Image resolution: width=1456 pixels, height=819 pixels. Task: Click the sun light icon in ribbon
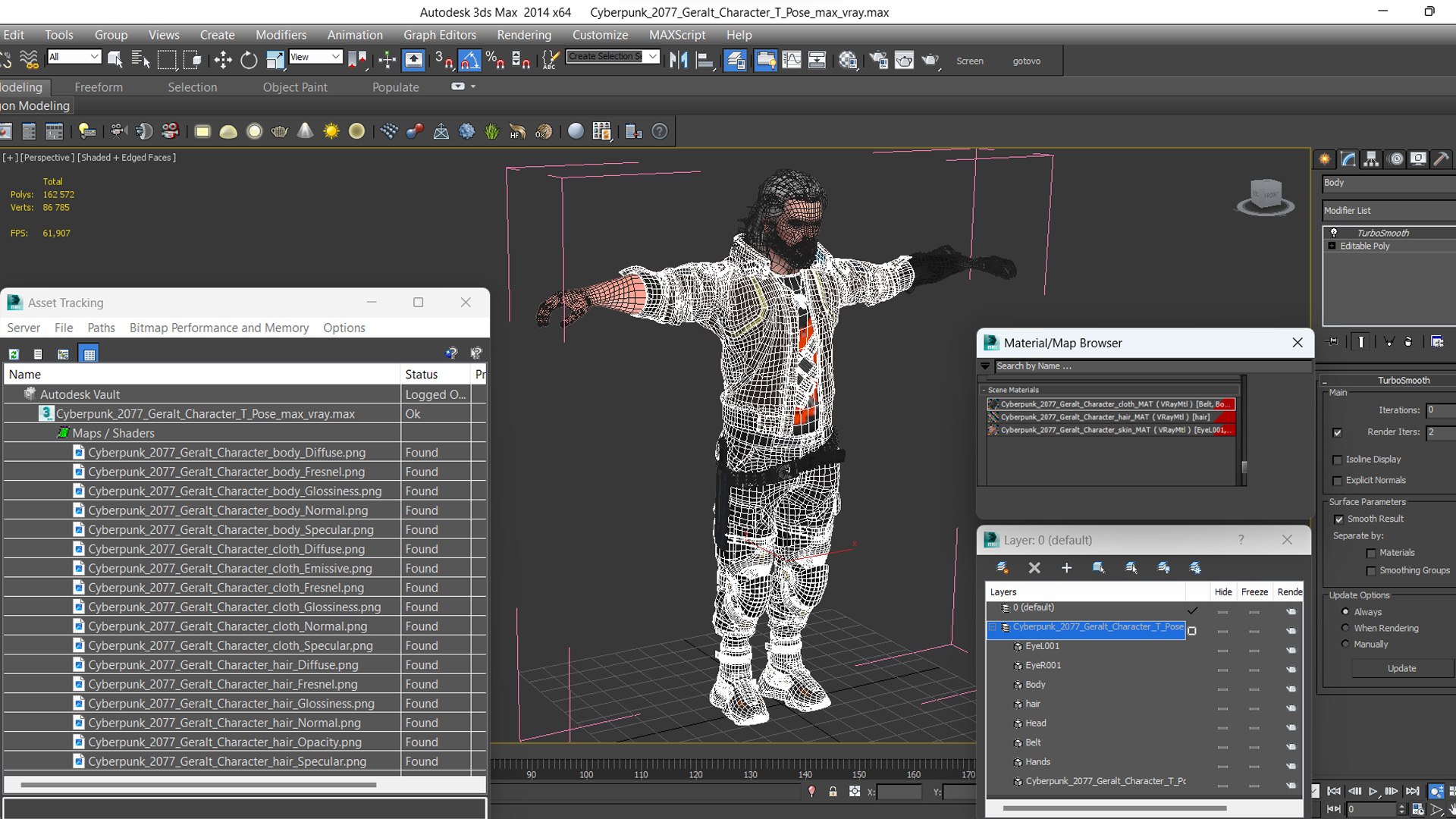(x=331, y=131)
